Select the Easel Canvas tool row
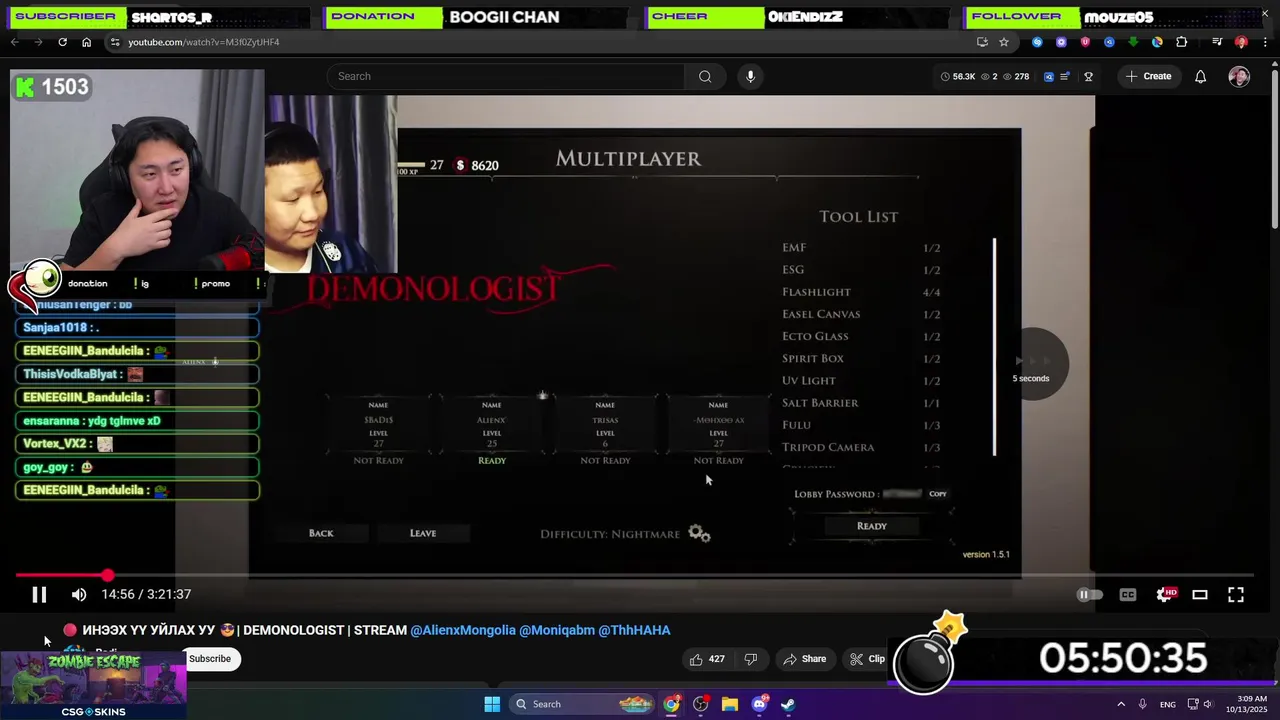This screenshot has width=1280, height=720. pos(861,314)
